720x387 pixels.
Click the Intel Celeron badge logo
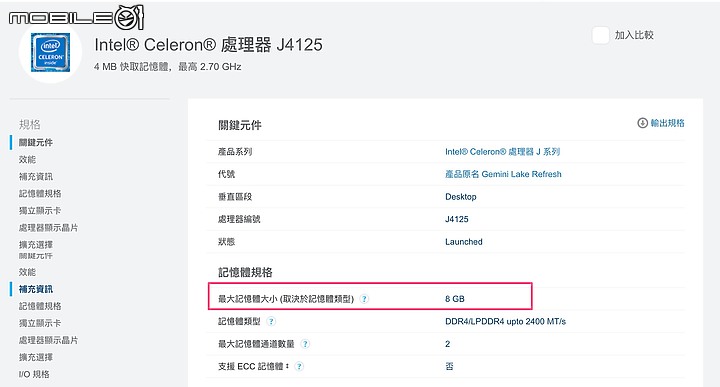click(x=51, y=52)
